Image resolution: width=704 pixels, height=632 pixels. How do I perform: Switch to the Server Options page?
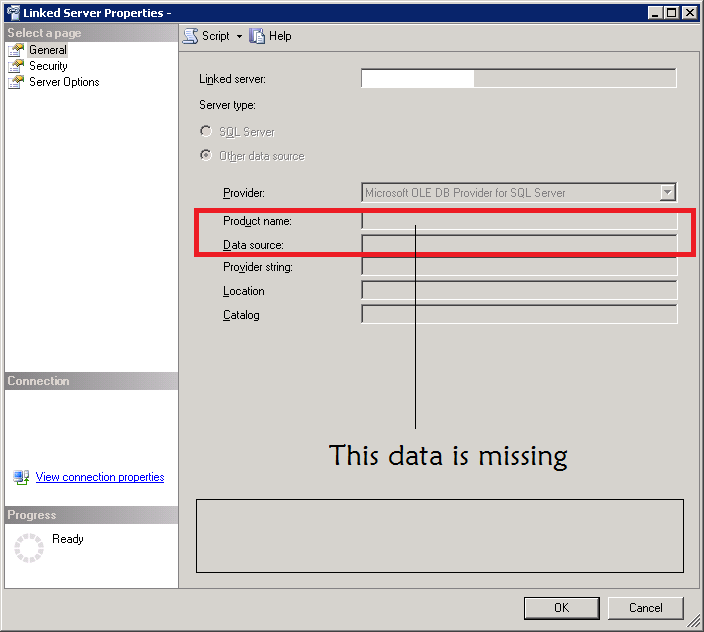pyautogui.click(x=64, y=82)
